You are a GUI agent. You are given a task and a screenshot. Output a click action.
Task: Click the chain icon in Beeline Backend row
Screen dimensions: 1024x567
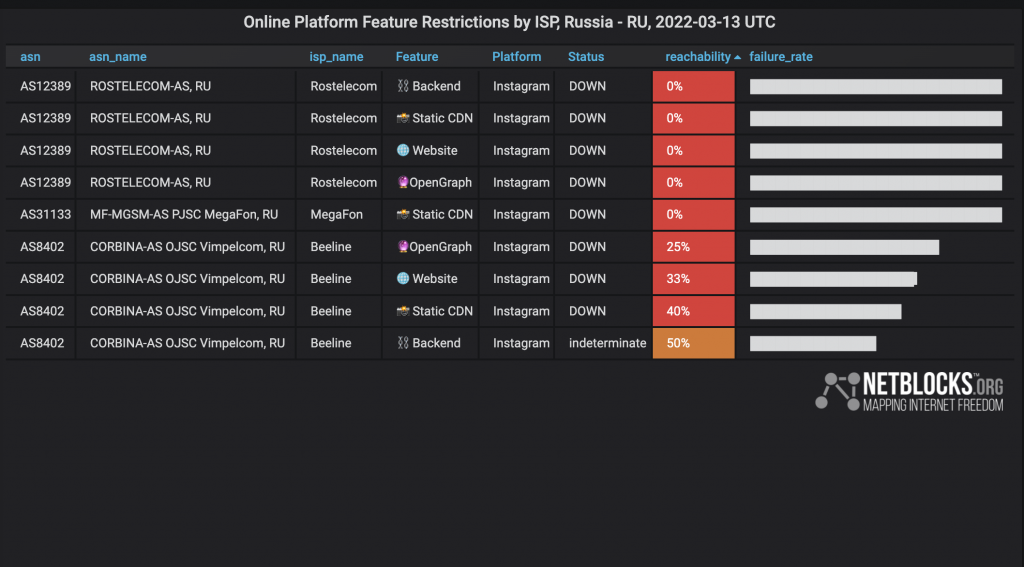tap(403, 343)
